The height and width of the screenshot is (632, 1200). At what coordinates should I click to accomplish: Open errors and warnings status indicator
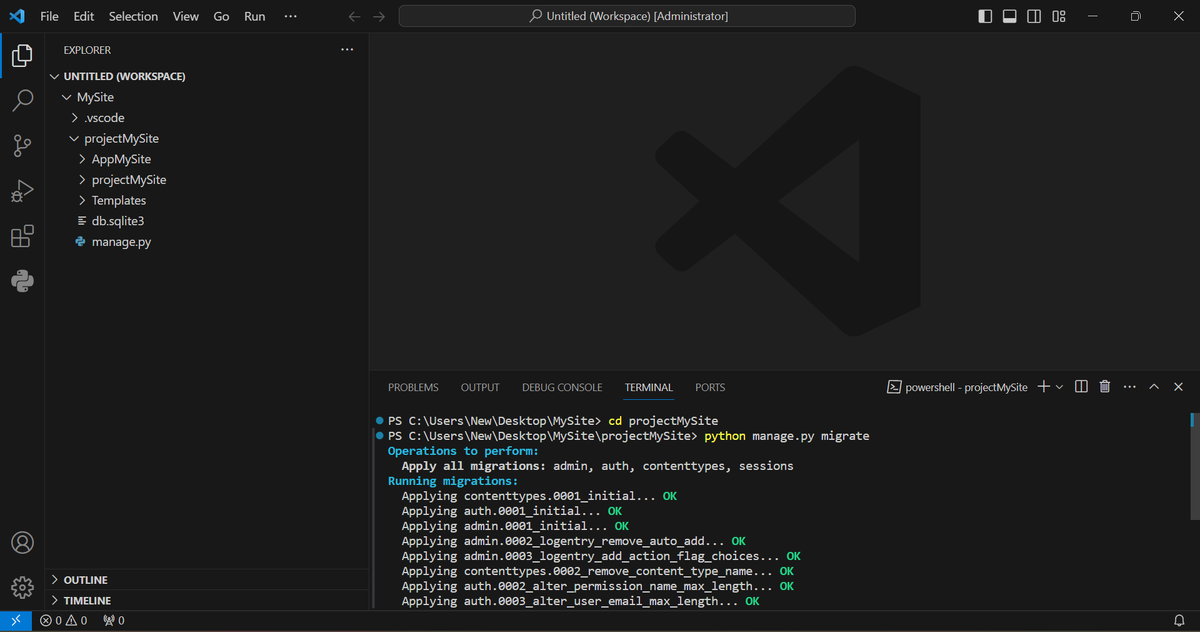click(x=64, y=621)
